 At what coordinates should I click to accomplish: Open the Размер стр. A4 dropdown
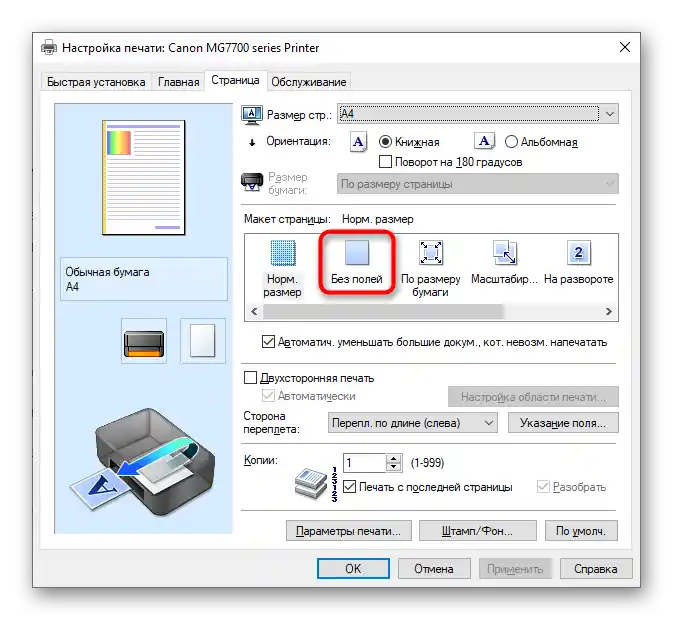click(x=478, y=114)
